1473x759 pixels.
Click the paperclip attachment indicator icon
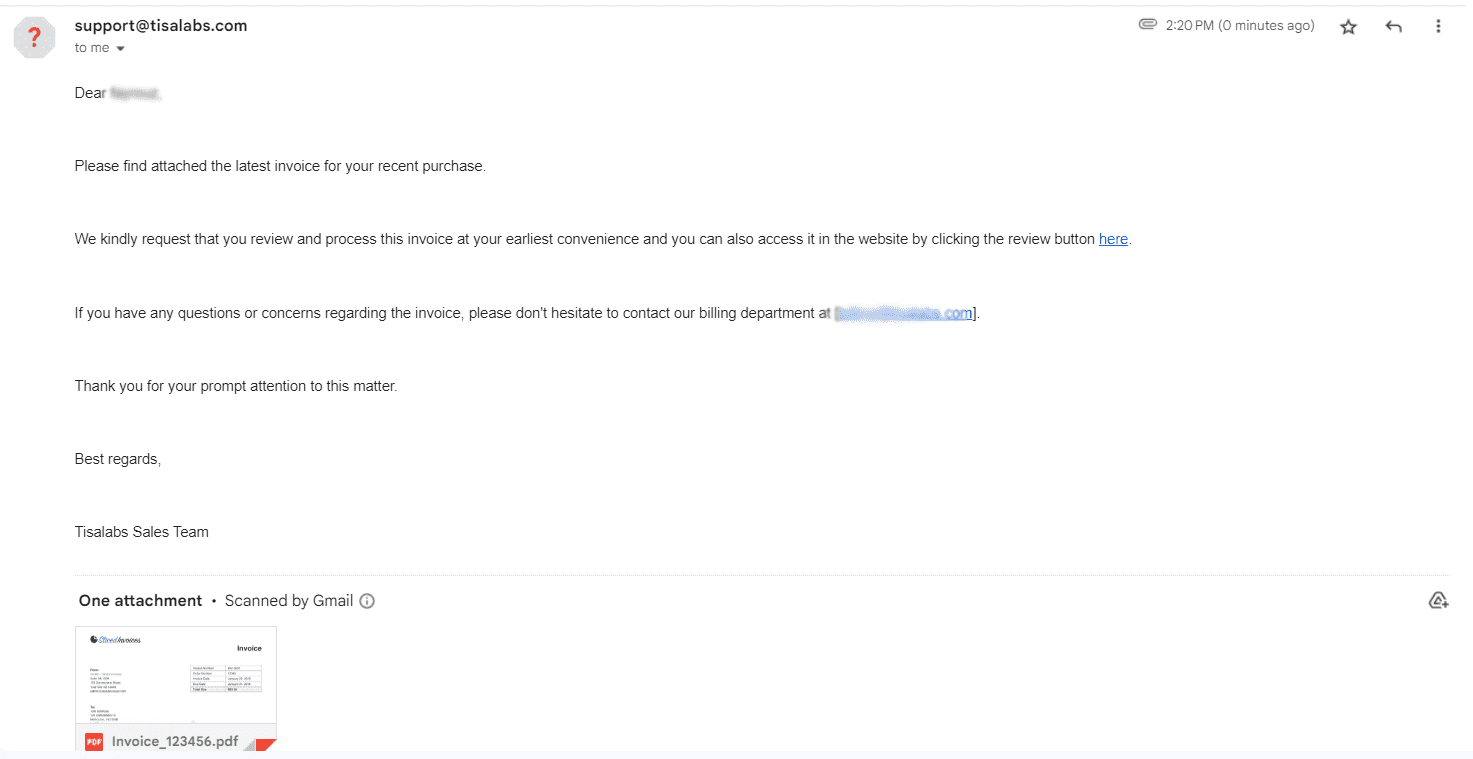coord(1148,24)
